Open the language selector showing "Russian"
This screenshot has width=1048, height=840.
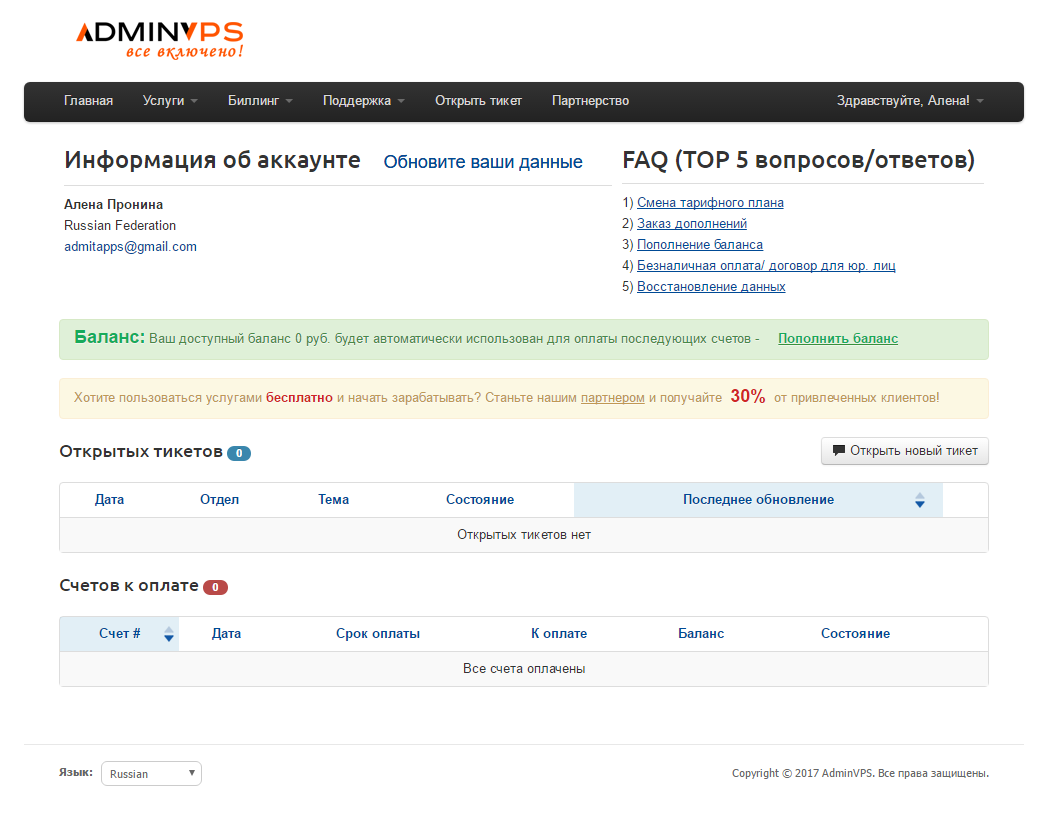click(151, 773)
